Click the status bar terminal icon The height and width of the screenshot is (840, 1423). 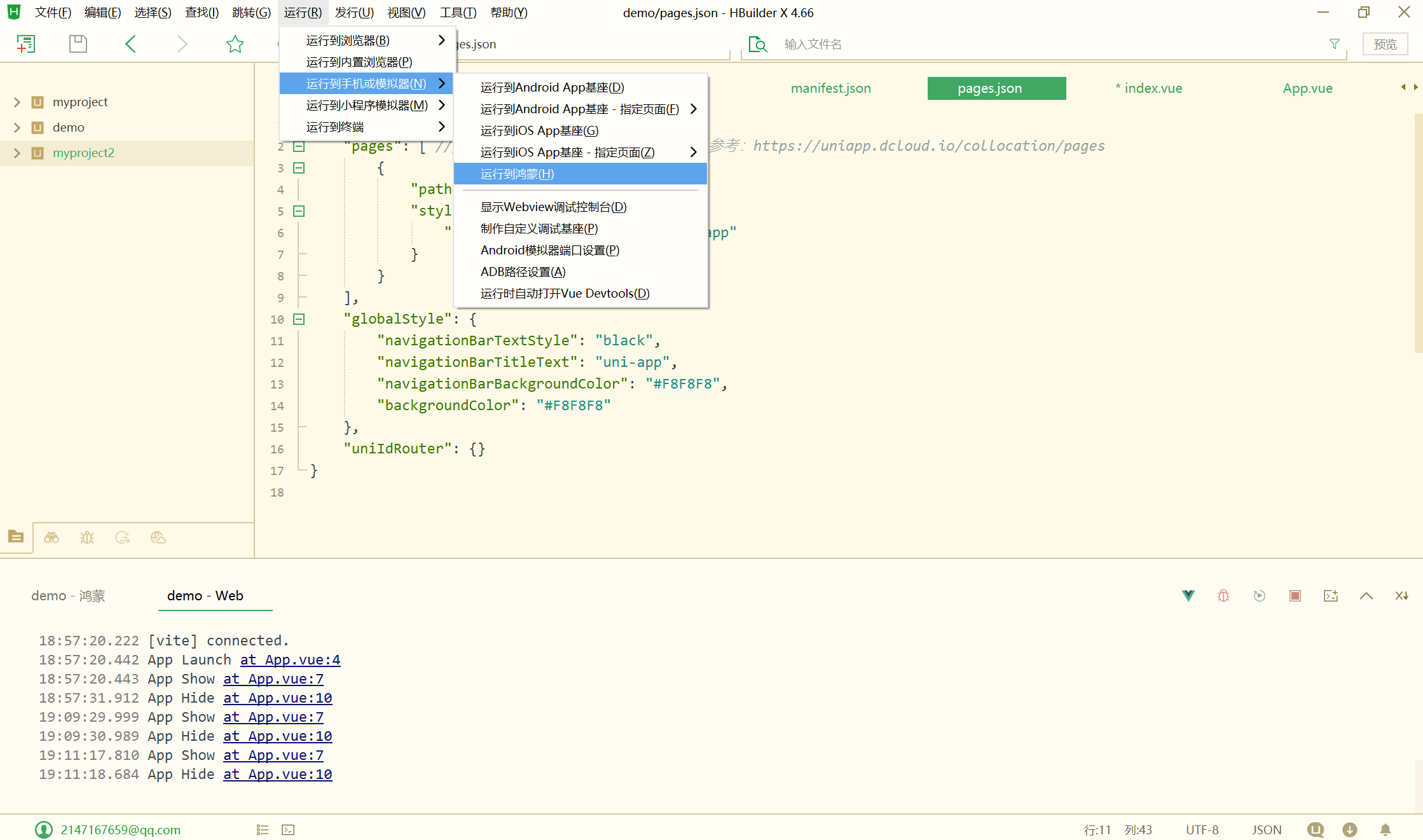(288, 830)
